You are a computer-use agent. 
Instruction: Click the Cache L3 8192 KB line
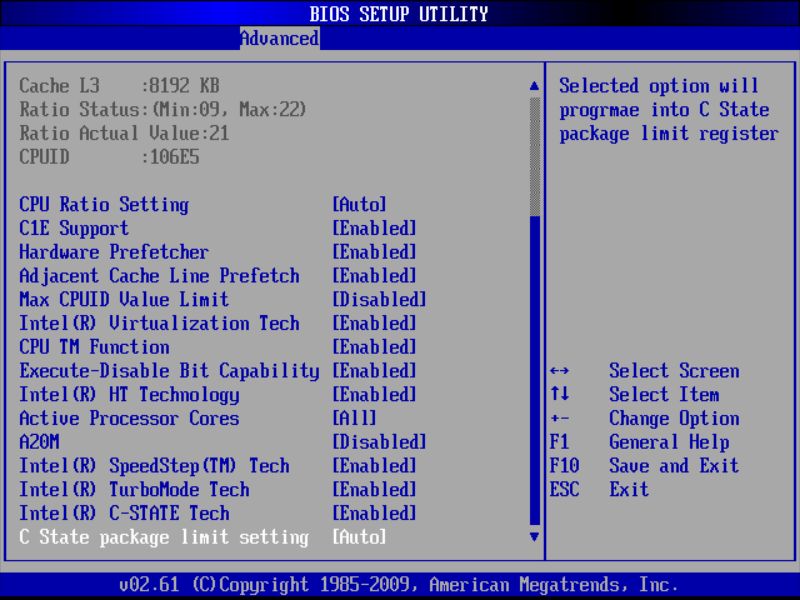(119, 86)
